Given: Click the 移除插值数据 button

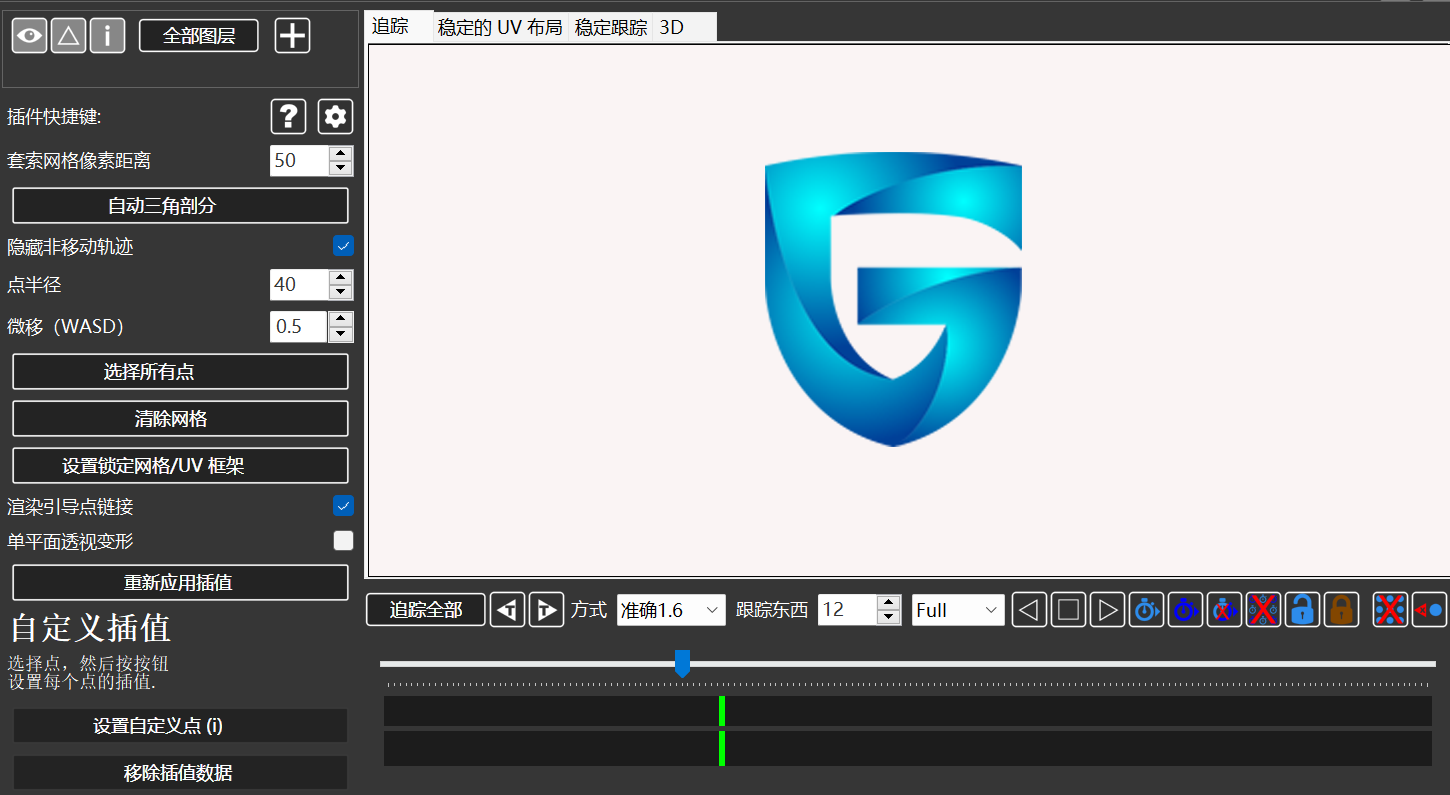Looking at the screenshot, I should coord(180,773).
